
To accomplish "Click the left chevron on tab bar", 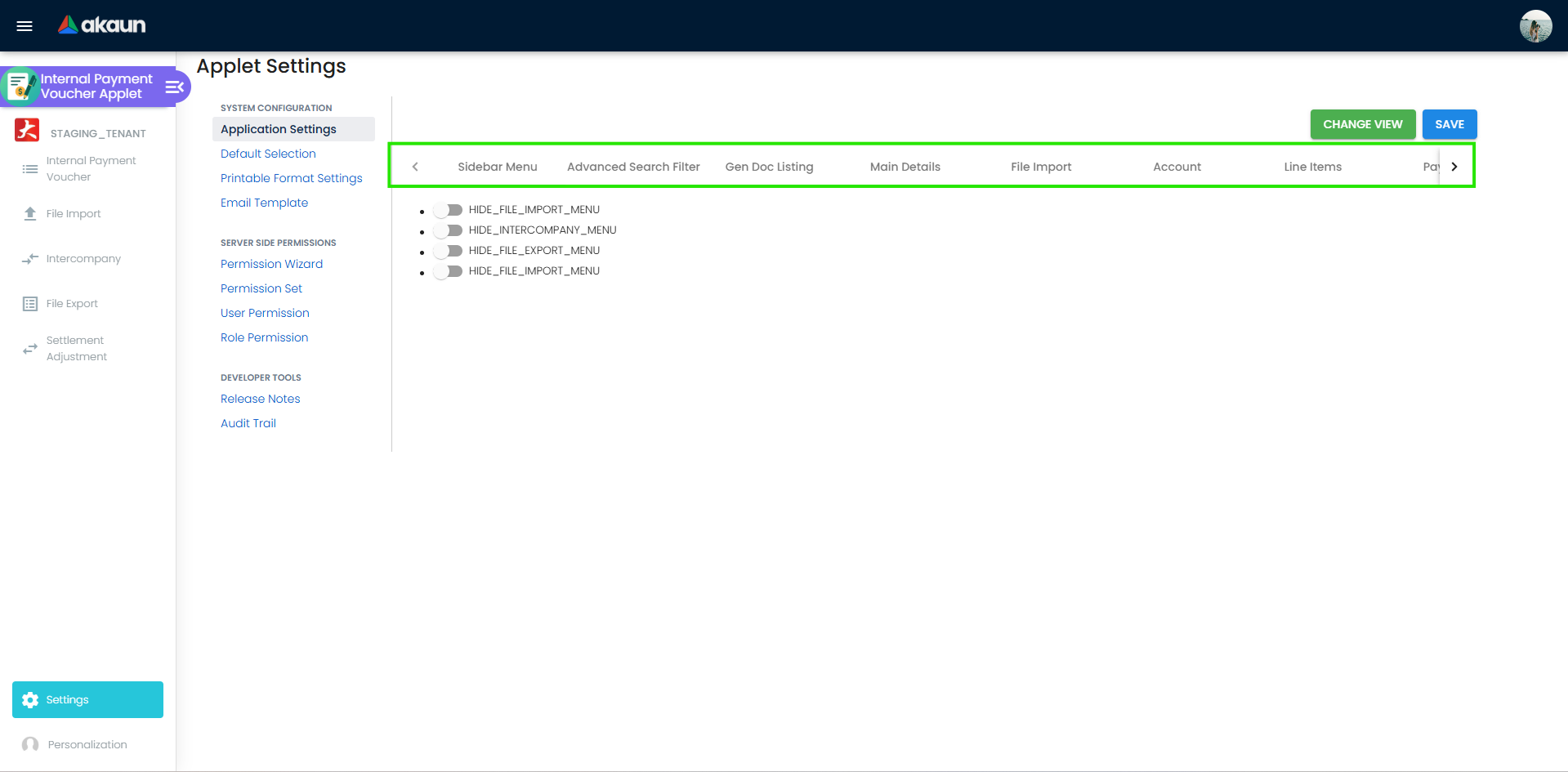I will [416, 166].
